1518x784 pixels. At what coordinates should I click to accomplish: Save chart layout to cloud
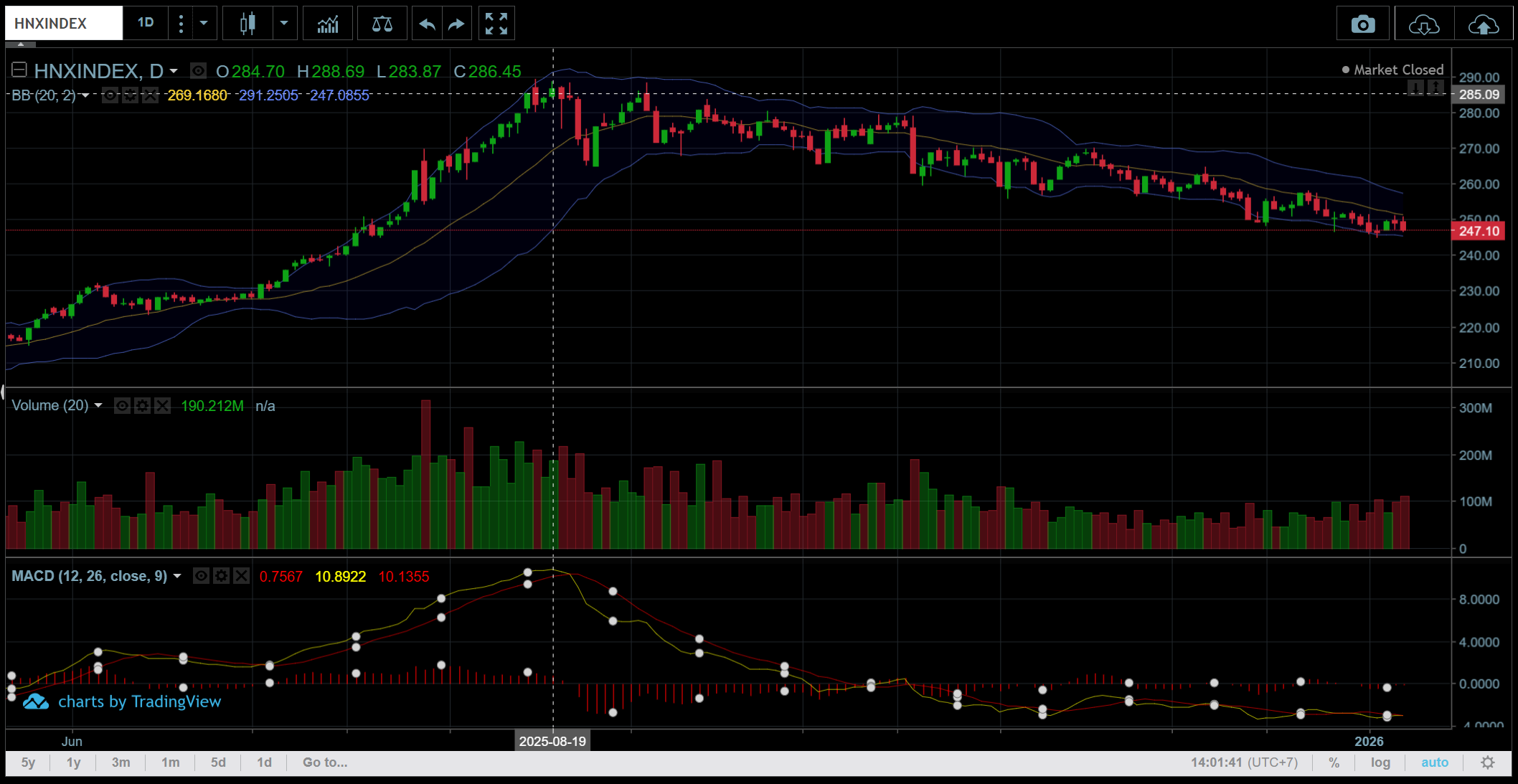pos(1483,25)
